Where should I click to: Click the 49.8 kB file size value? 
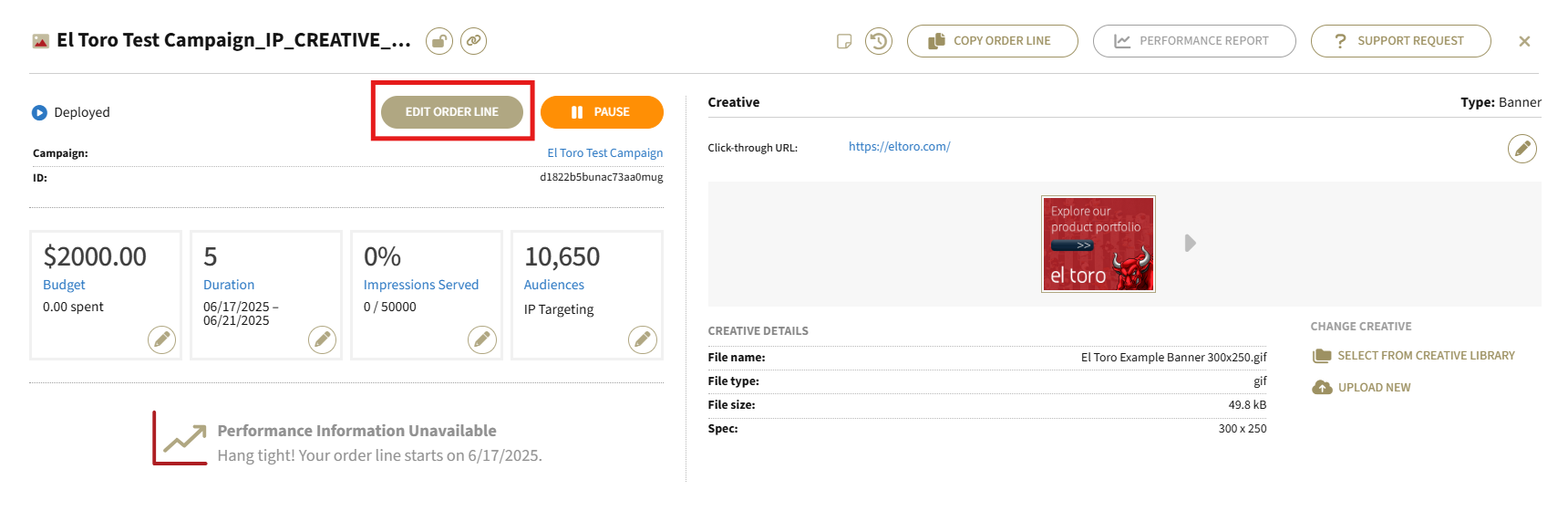click(x=1247, y=405)
